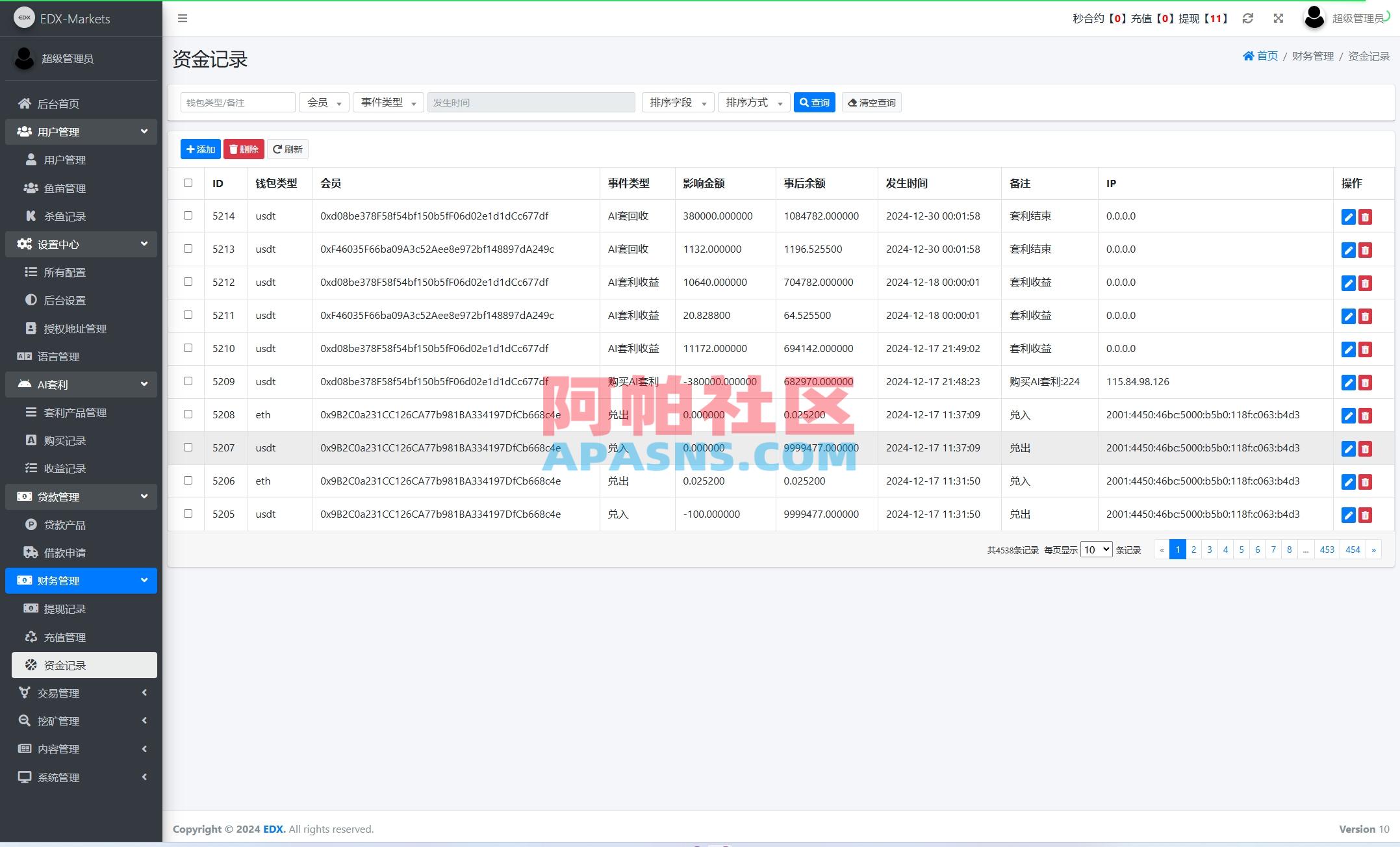Collapse the 财务管理 menu section
Viewport: 1400px width, 847px height.
point(81,580)
